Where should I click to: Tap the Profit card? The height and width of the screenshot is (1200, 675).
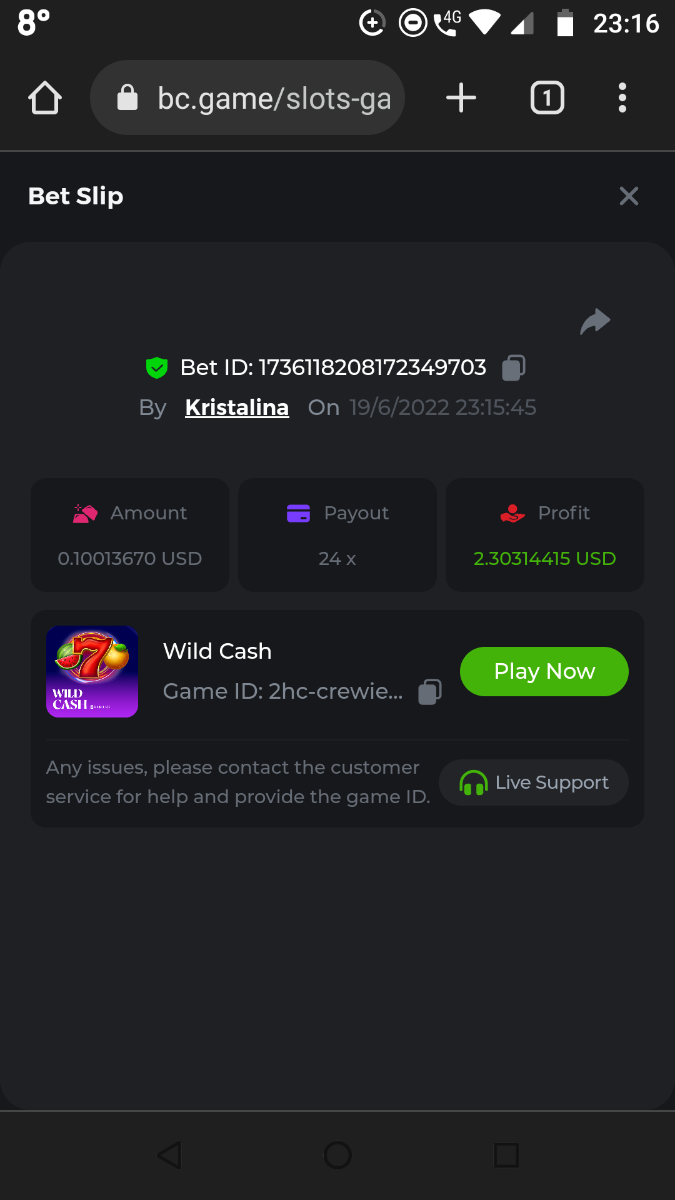coord(545,535)
